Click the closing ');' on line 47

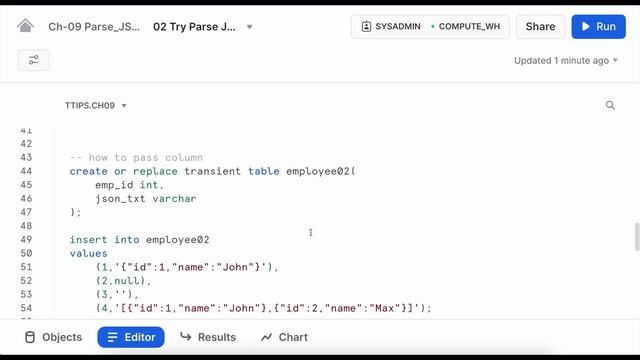pyautogui.click(x=76, y=212)
